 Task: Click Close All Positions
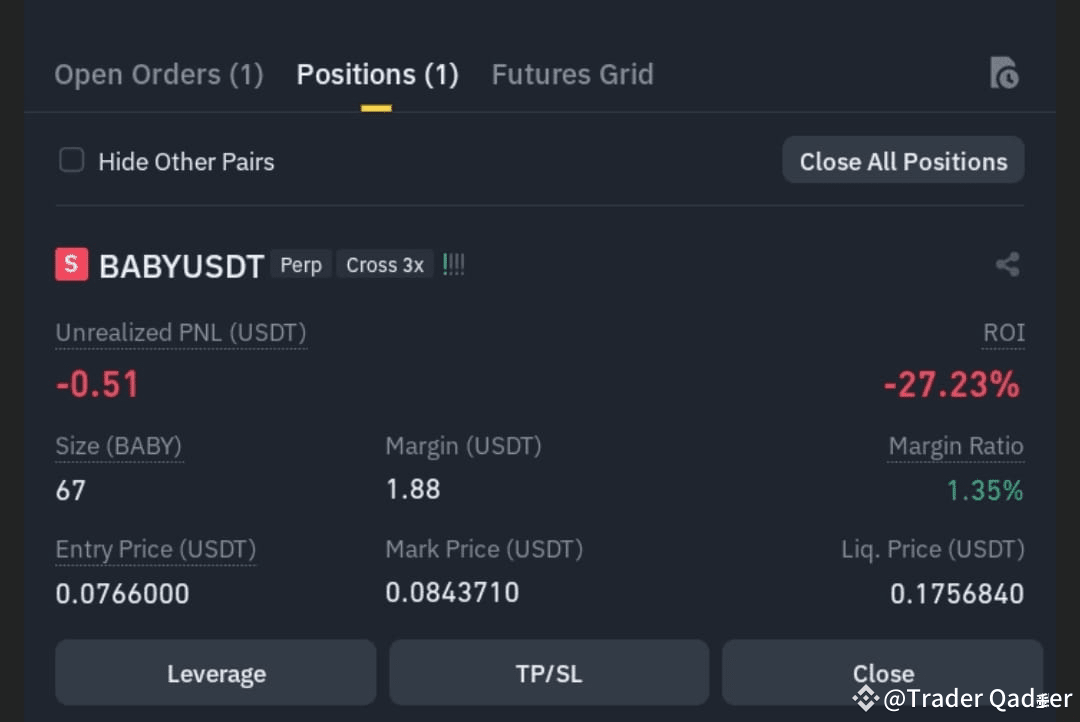[x=902, y=160]
